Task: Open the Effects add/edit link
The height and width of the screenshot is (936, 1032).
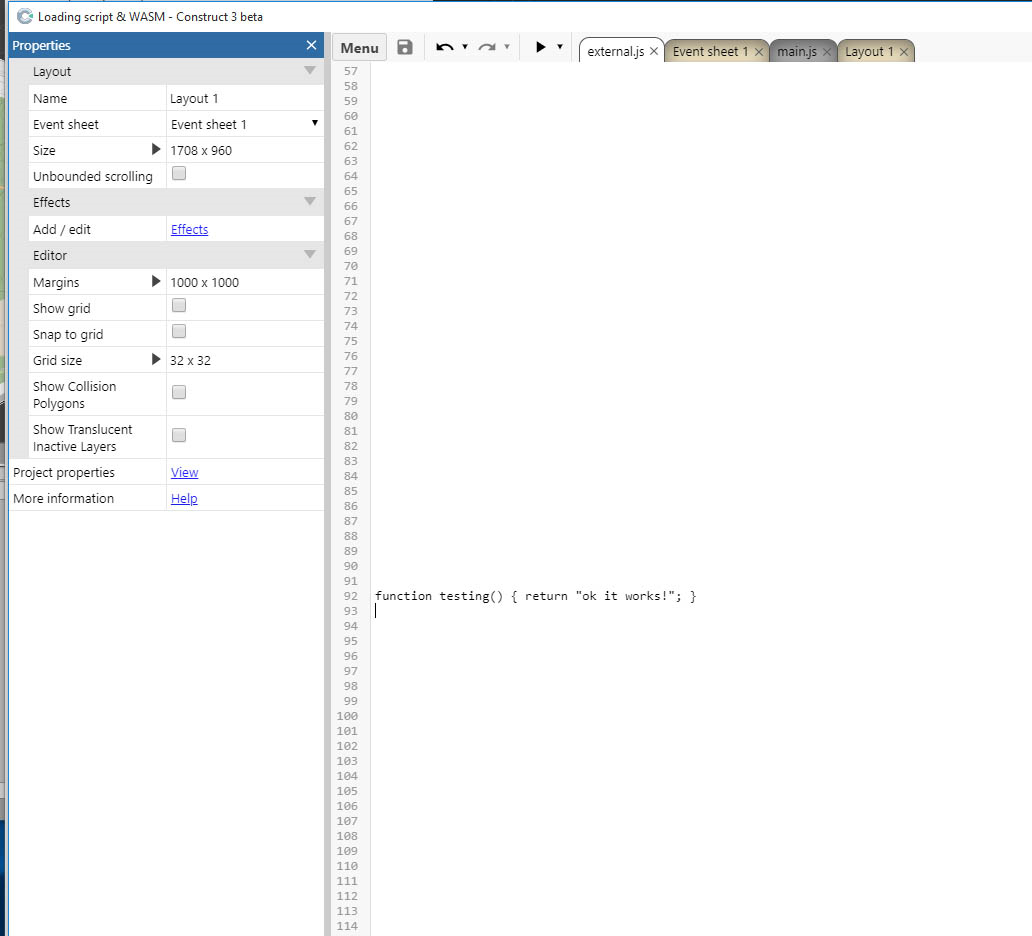Action: click(x=190, y=229)
